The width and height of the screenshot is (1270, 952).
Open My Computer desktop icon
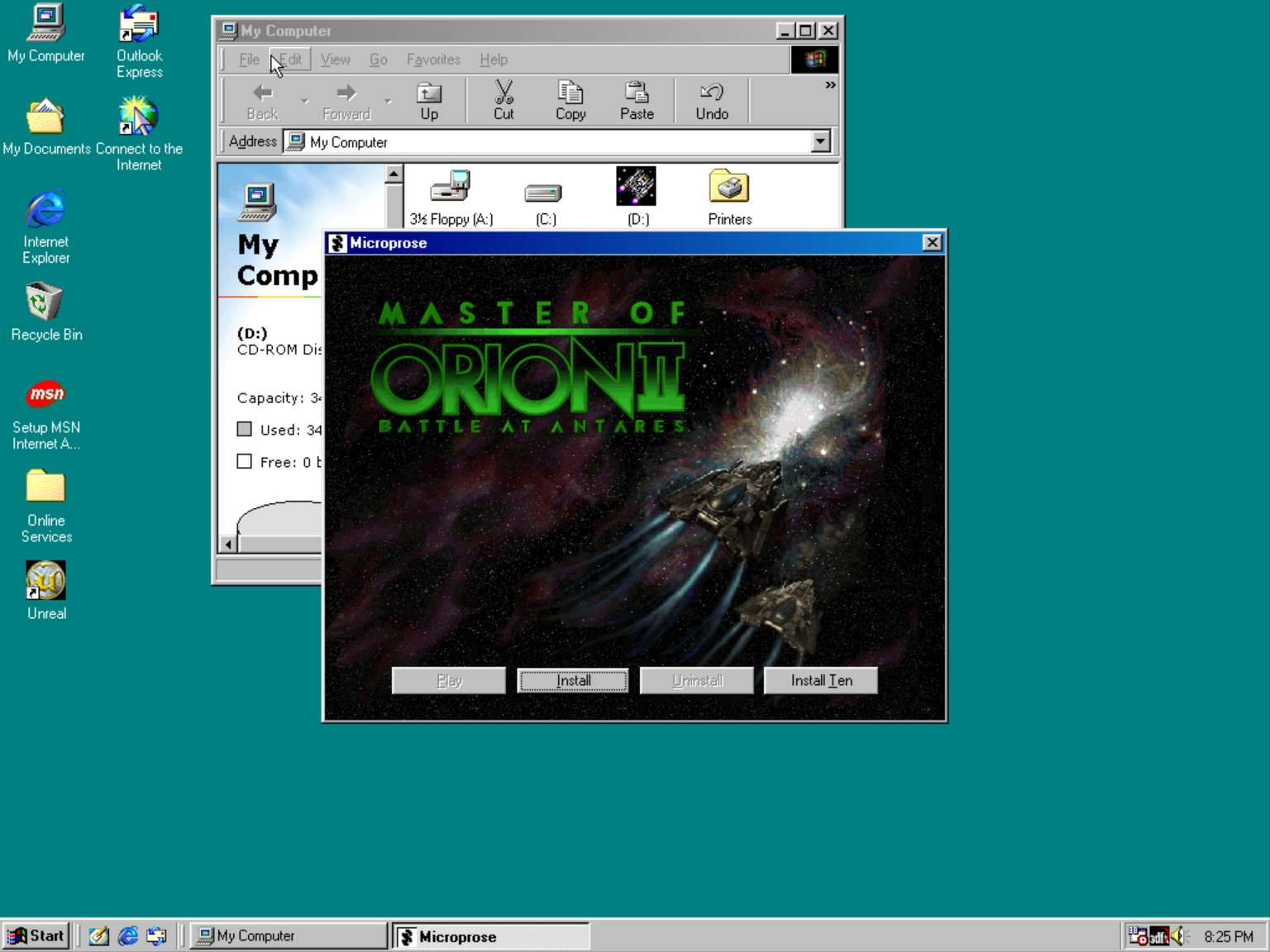(x=45, y=33)
